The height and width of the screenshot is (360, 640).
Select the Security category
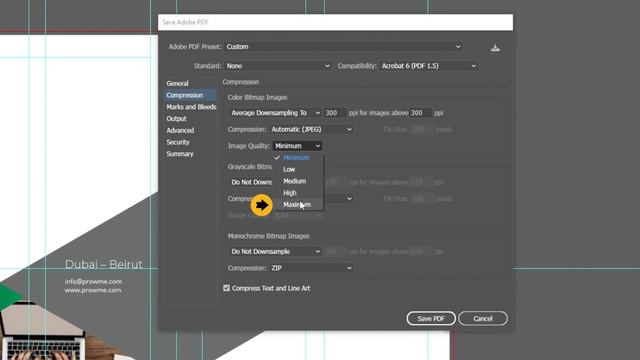pyautogui.click(x=178, y=142)
